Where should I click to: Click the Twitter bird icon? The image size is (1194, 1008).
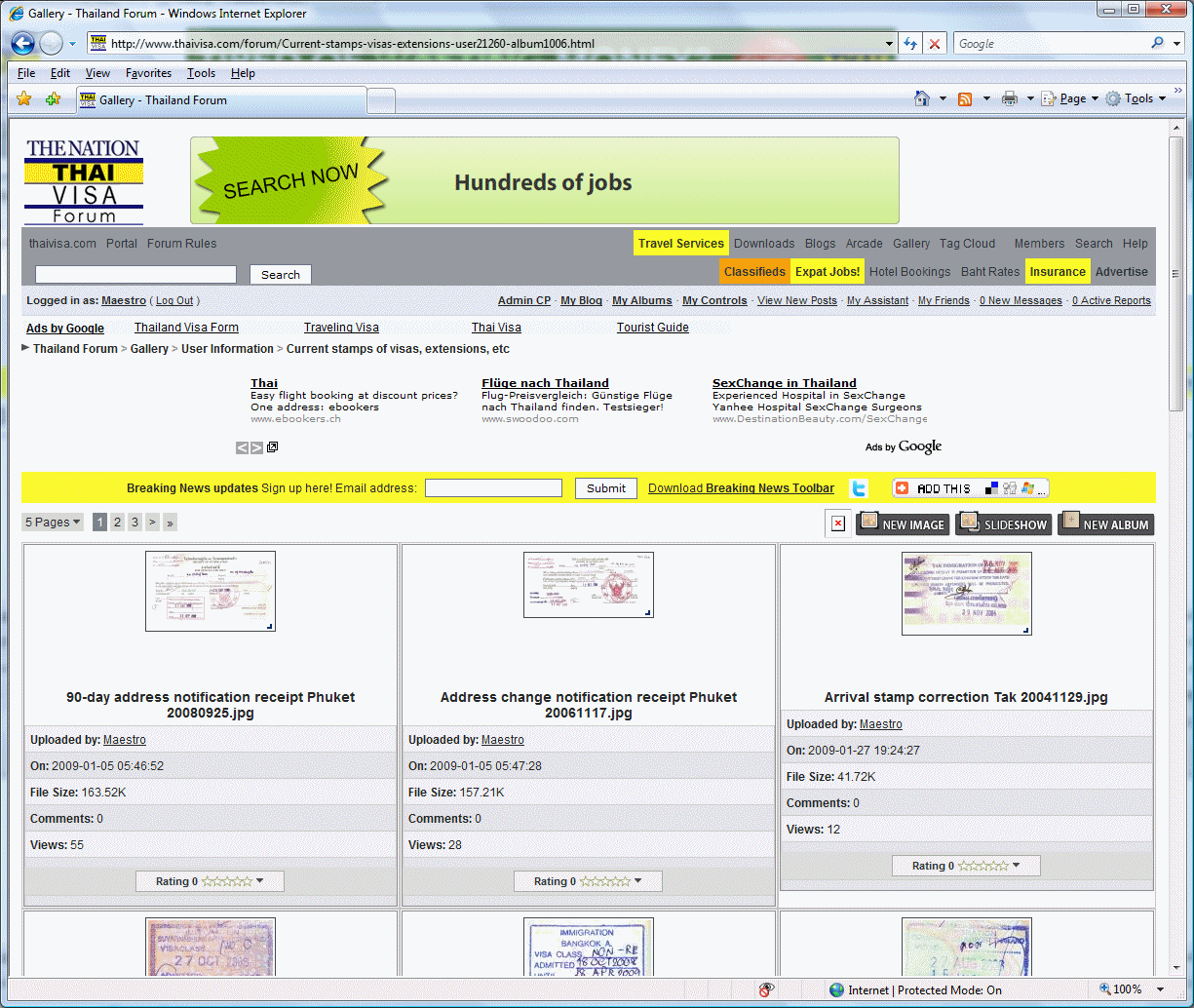(x=859, y=488)
